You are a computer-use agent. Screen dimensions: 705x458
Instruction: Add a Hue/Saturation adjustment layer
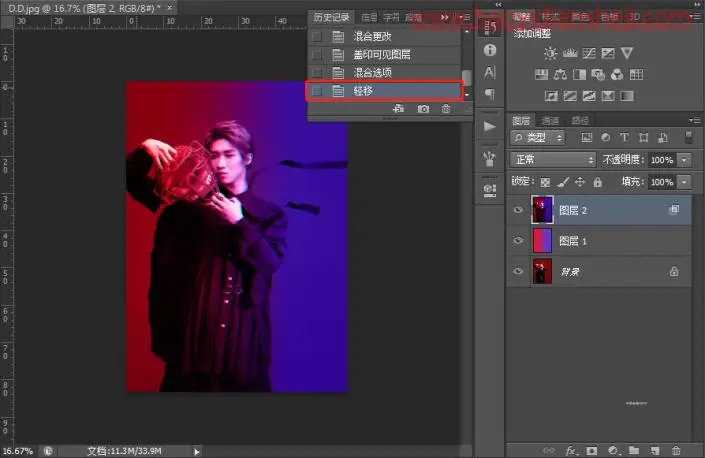pyautogui.click(x=541, y=75)
